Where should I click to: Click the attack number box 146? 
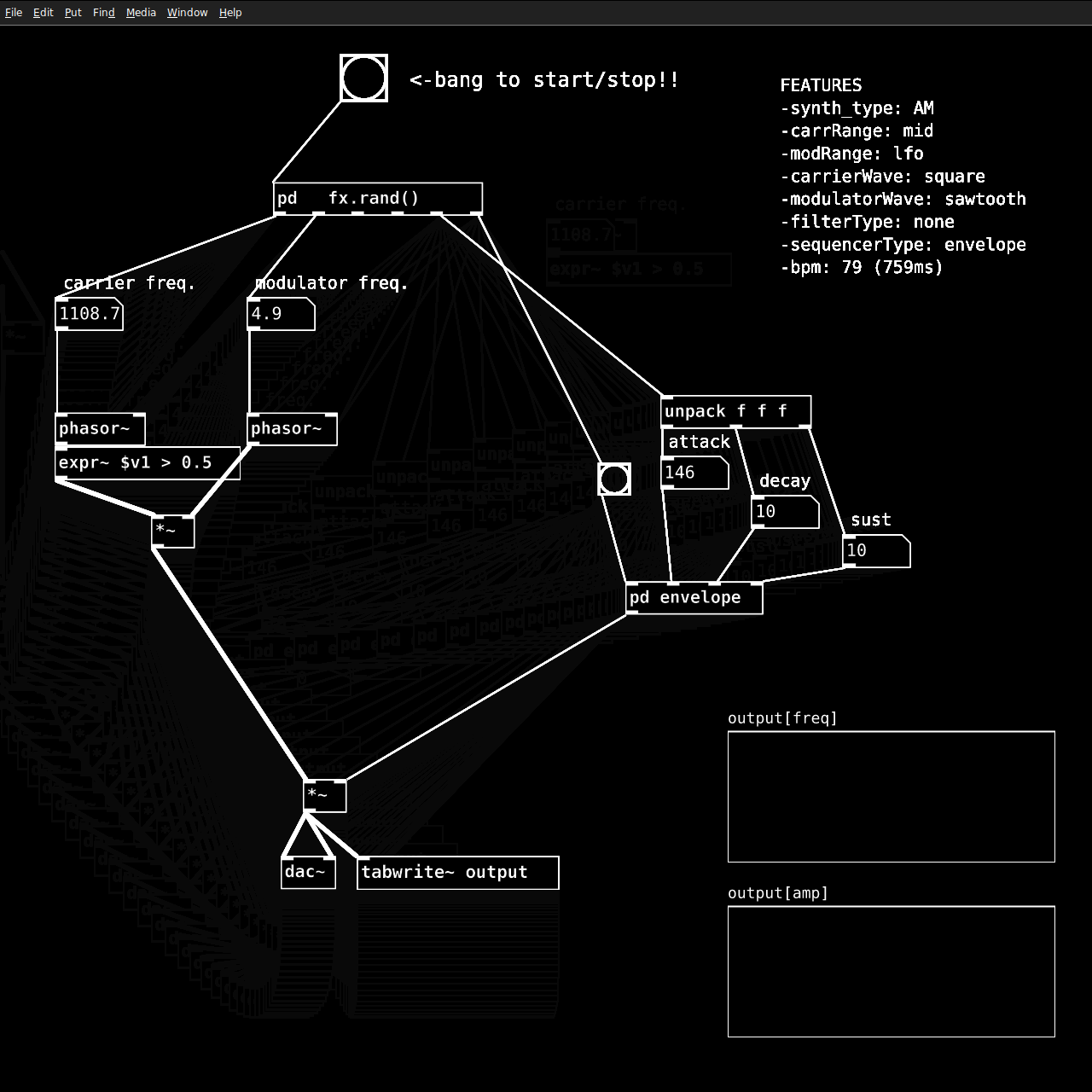pyautogui.click(x=695, y=473)
